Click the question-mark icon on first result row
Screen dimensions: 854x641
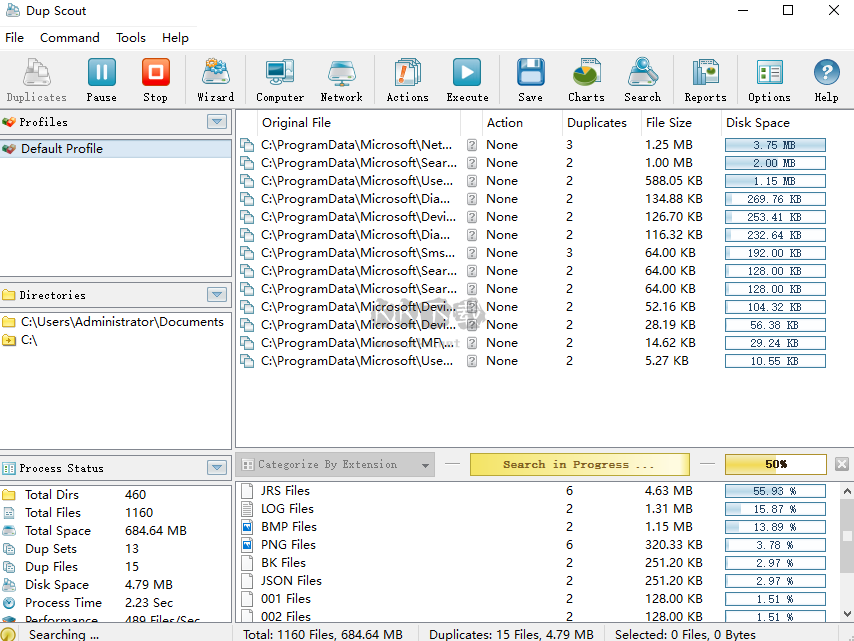coord(472,145)
